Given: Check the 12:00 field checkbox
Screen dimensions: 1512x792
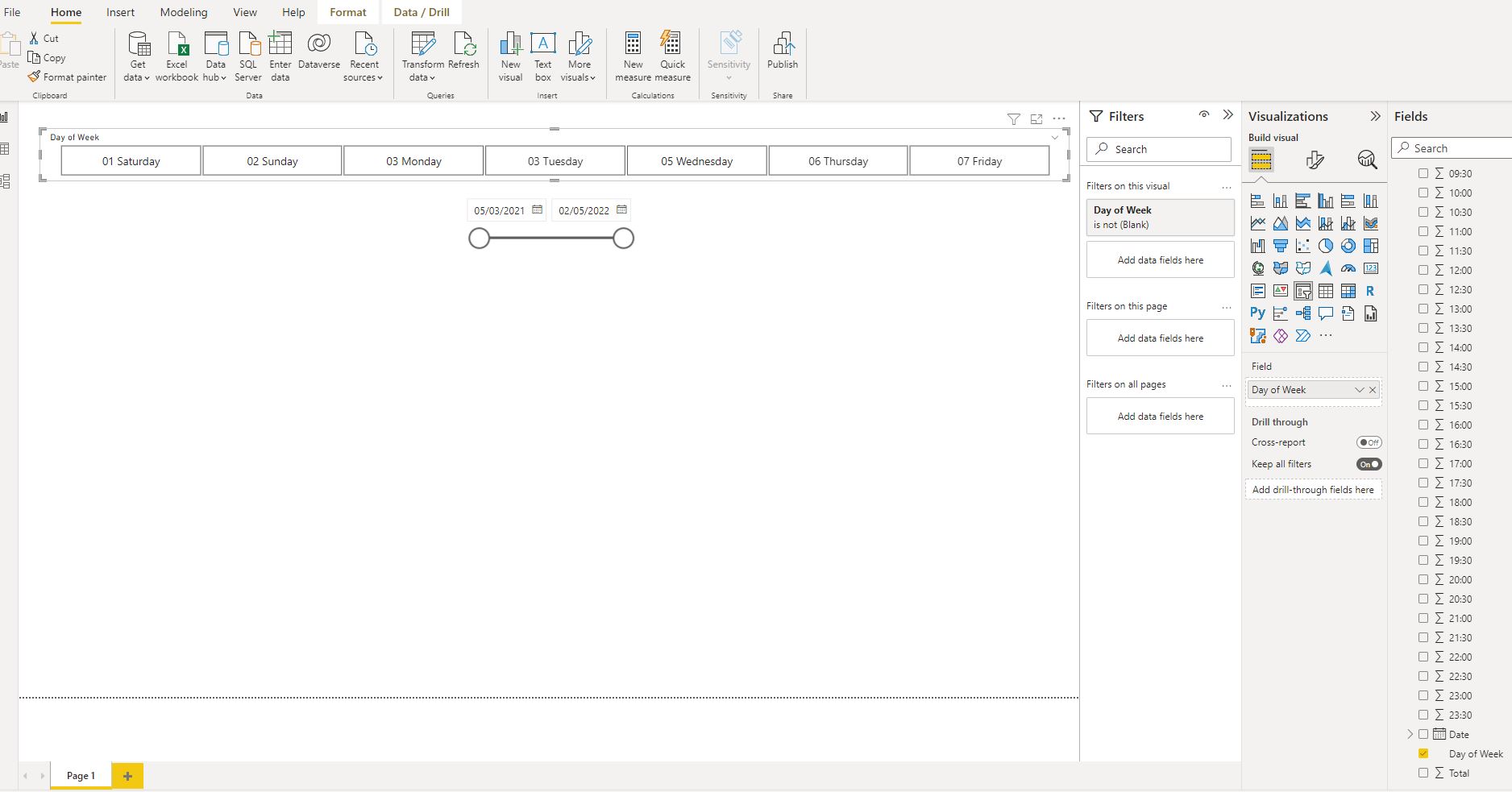Looking at the screenshot, I should tap(1423, 270).
